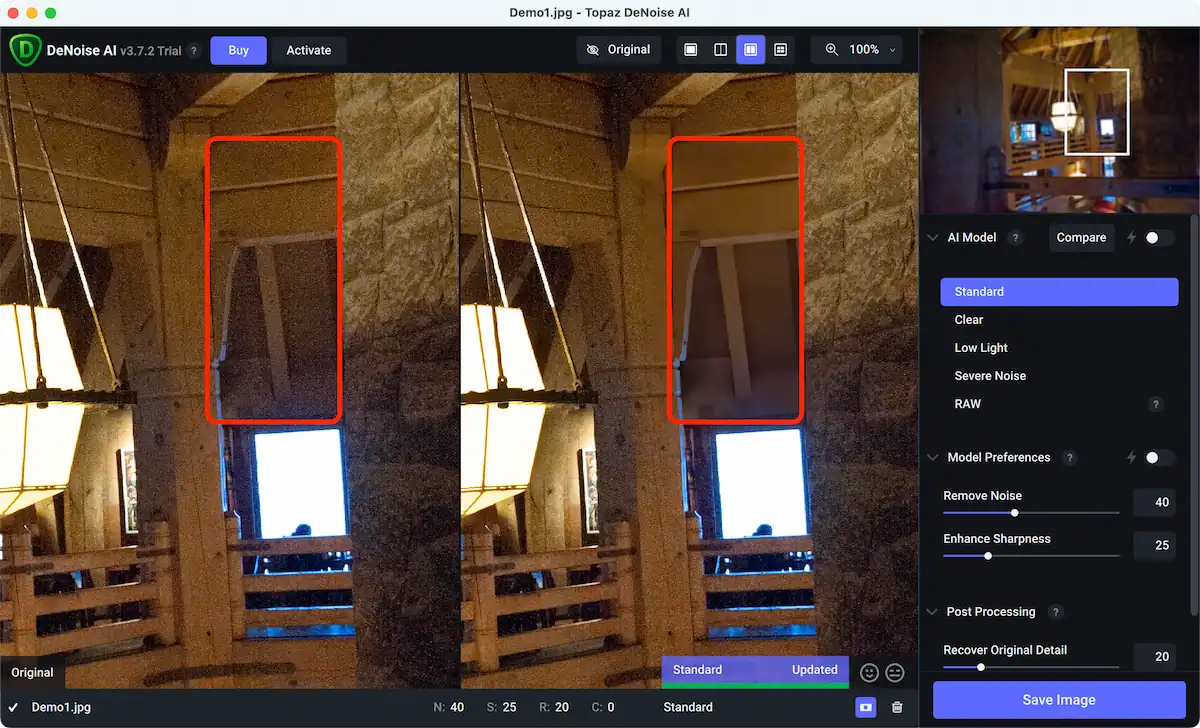The image size is (1200, 728).
Task: Open the 100% zoom level dropdown
Action: (x=871, y=49)
